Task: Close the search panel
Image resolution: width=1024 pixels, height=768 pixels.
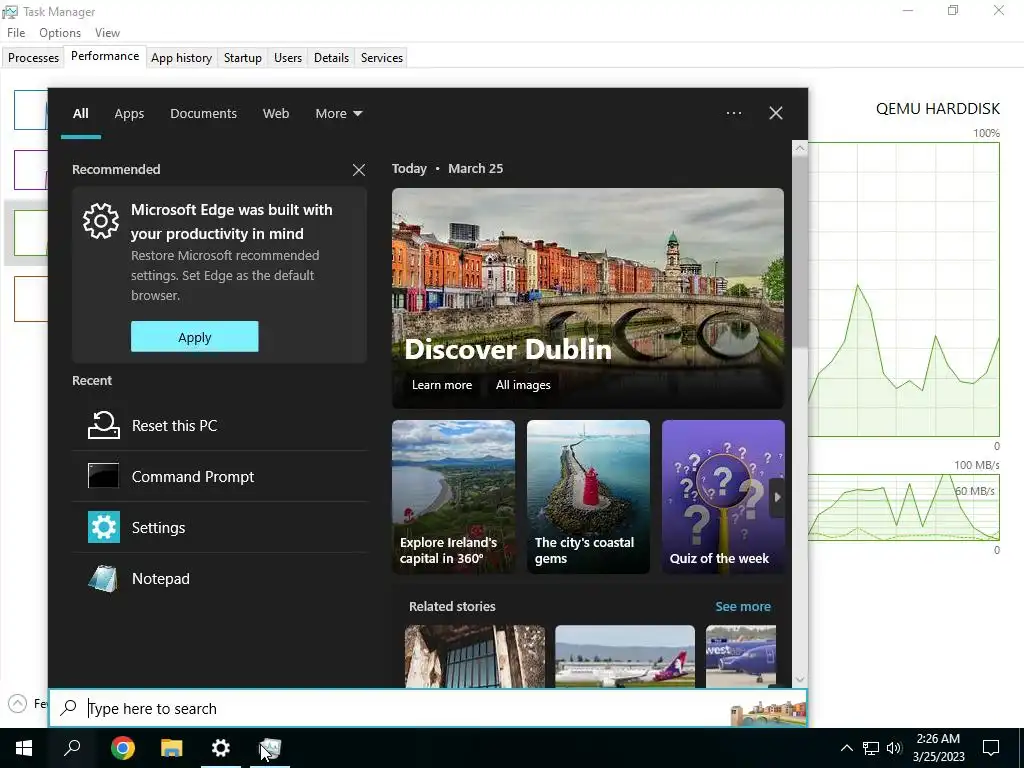Action: (x=776, y=113)
